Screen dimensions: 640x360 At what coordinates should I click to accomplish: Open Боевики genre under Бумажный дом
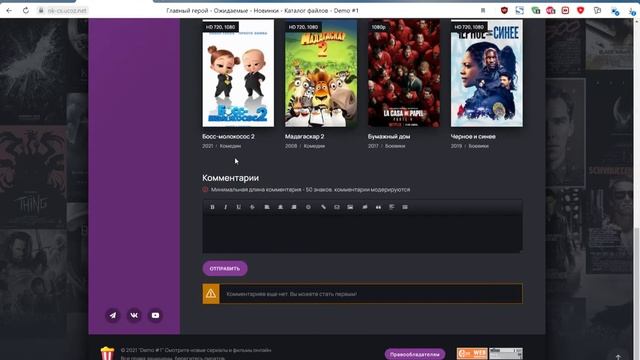coord(395,146)
